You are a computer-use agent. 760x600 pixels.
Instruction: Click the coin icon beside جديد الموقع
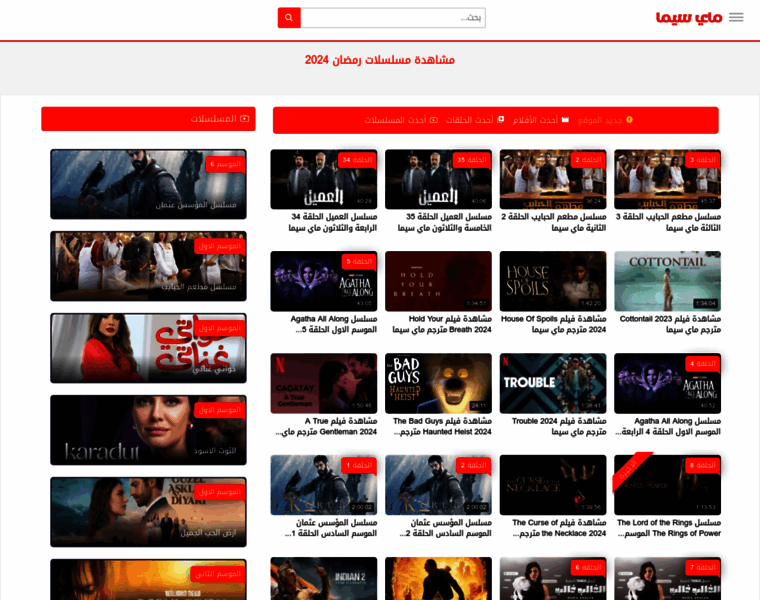(x=629, y=120)
